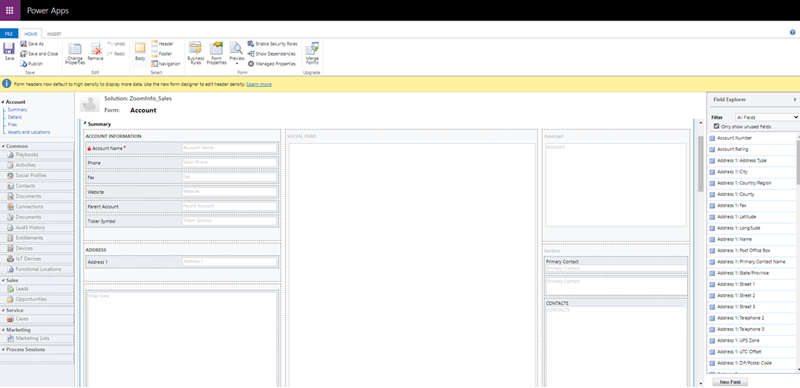Screen dimensions: 800x388
Task: Switch to the INSERT tab
Action: (54, 34)
